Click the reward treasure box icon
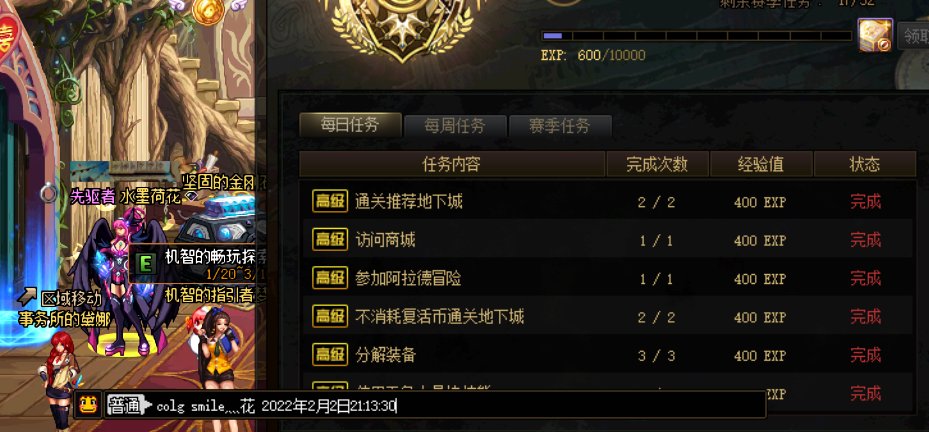 pyautogui.click(x=875, y=35)
